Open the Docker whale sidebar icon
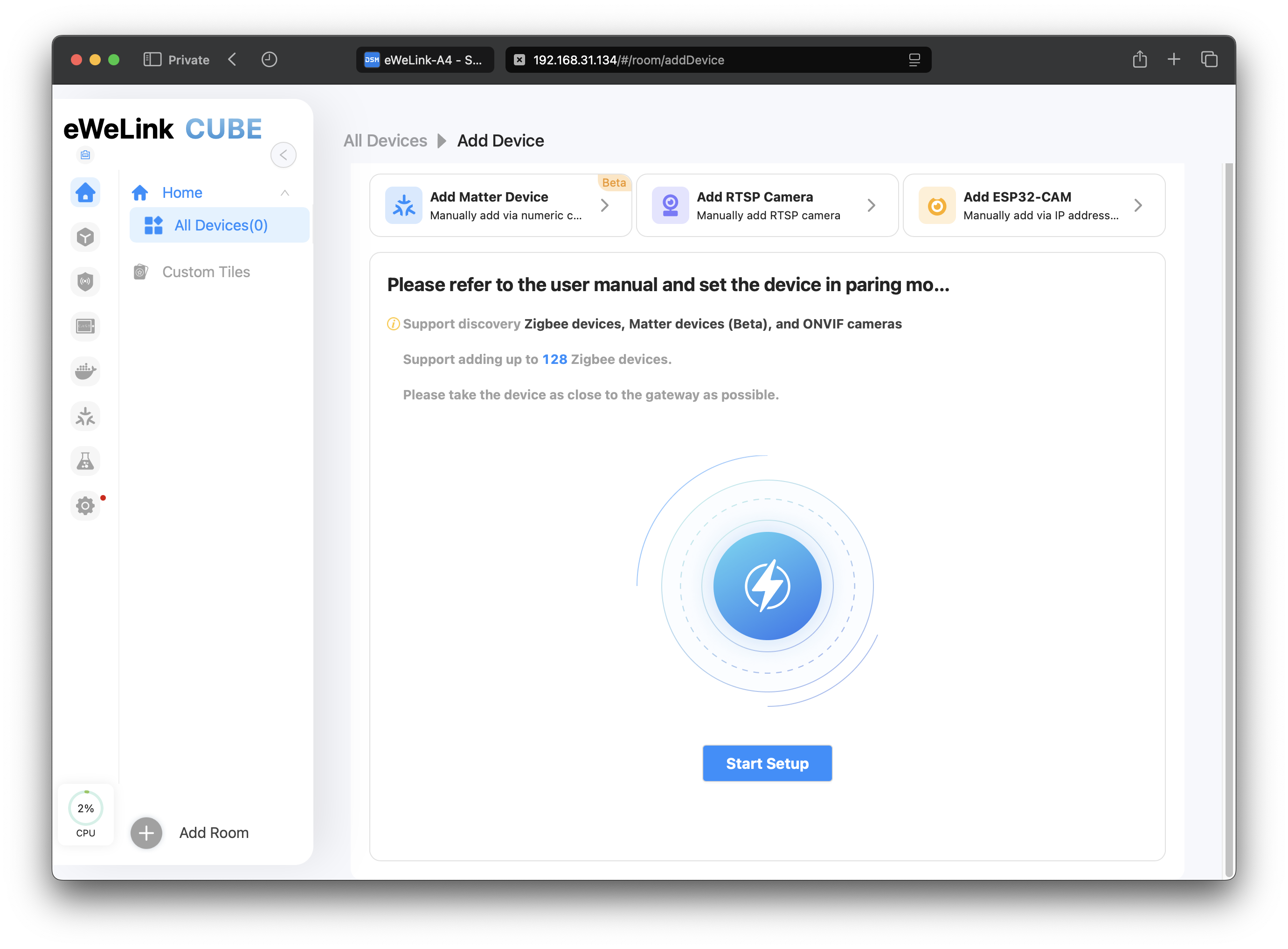The width and height of the screenshot is (1288, 949). pyautogui.click(x=85, y=371)
